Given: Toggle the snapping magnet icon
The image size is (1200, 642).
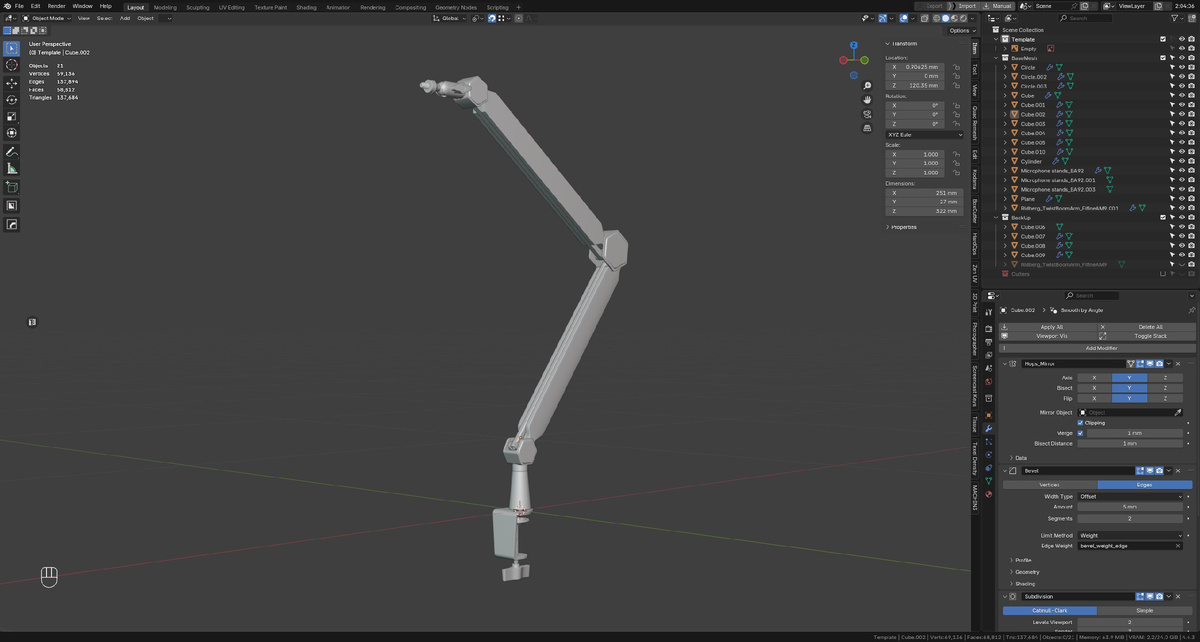Looking at the screenshot, I should pyautogui.click(x=491, y=18).
